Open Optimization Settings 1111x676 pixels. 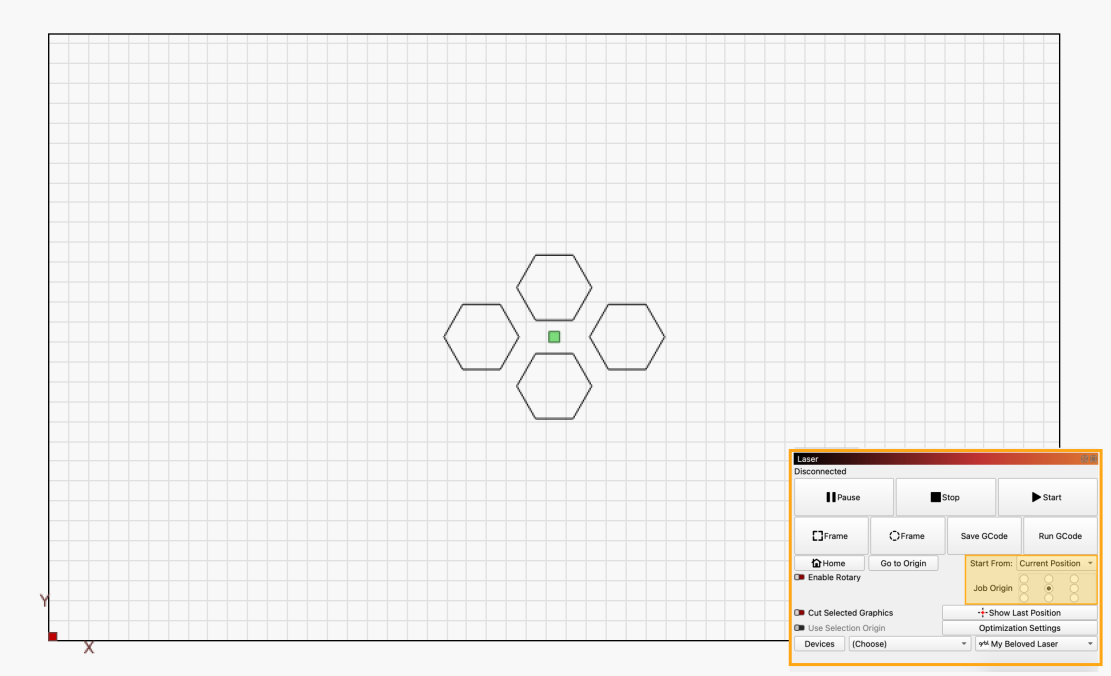point(1019,628)
